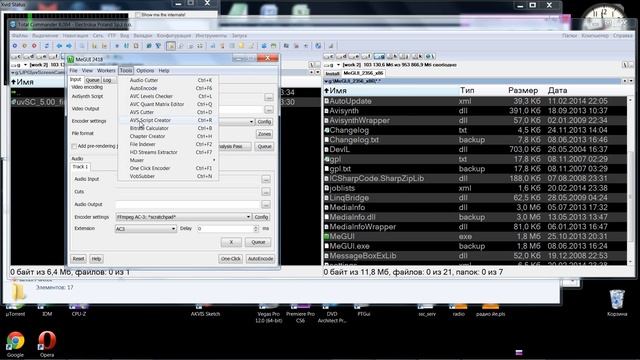
Task: Click the Zones button
Action: pos(264,134)
